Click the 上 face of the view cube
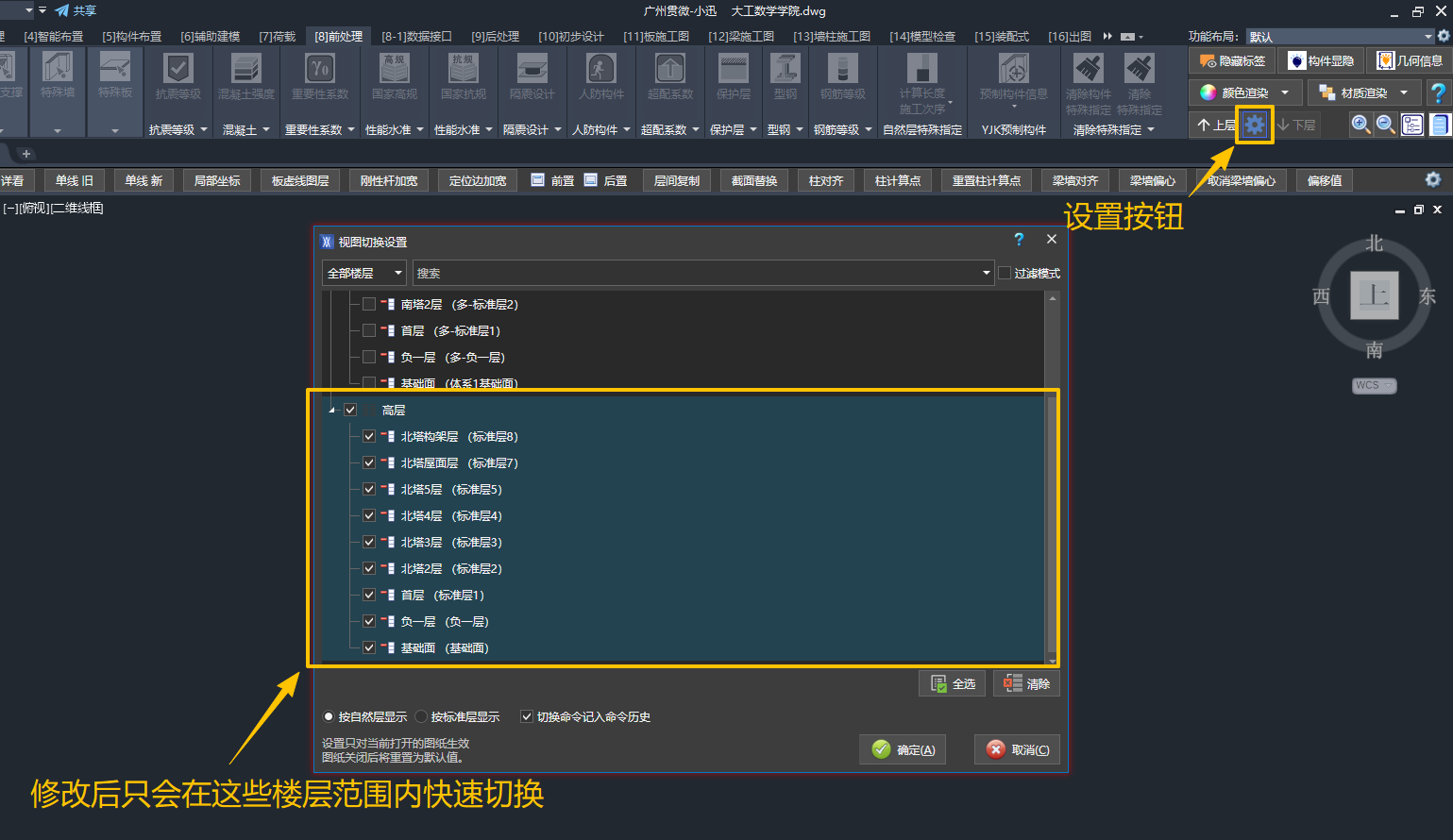The image size is (1453, 840). [1374, 295]
